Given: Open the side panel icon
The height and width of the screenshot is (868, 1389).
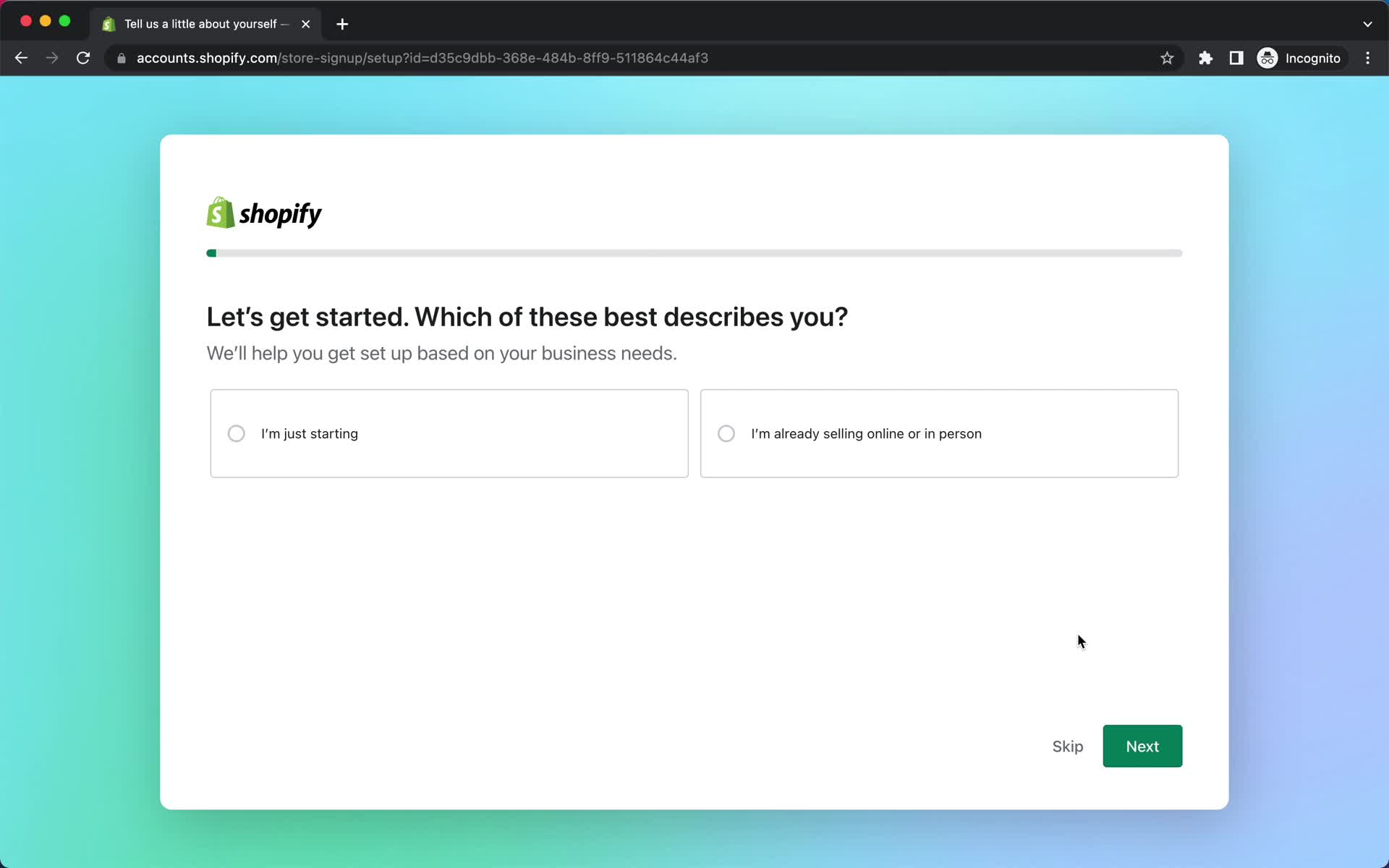Looking at the screenshot, I should 1236,58.
